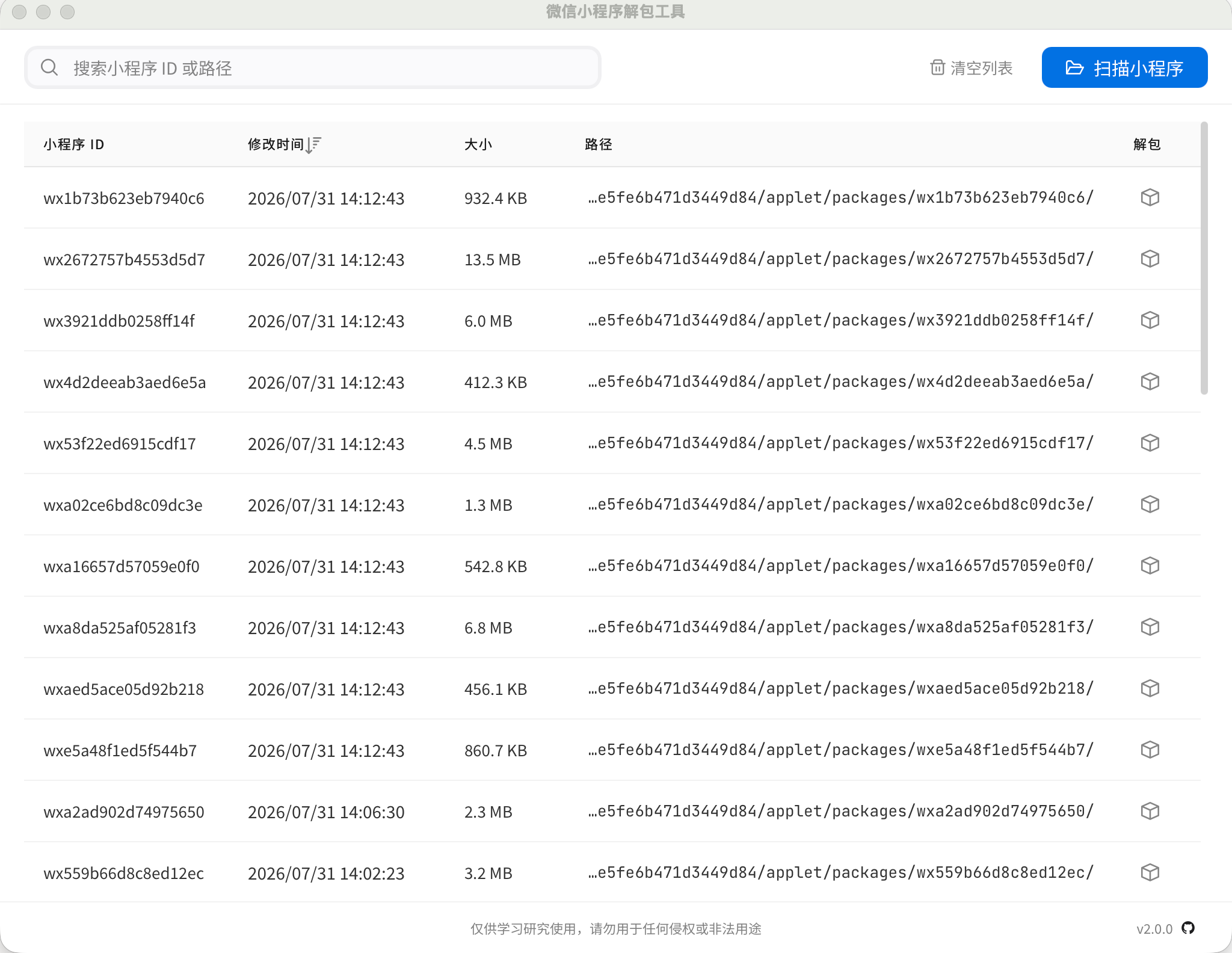Click the 860.7 KB size cell

496,751
